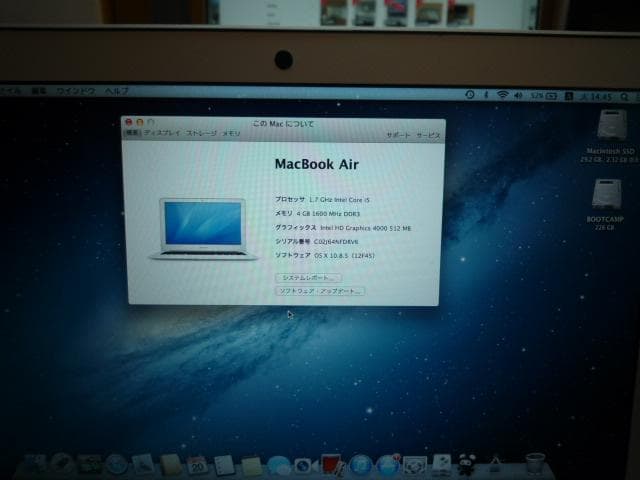Switch to the メモリ tab
The image size is (640, 480).
tap(231, 133)
